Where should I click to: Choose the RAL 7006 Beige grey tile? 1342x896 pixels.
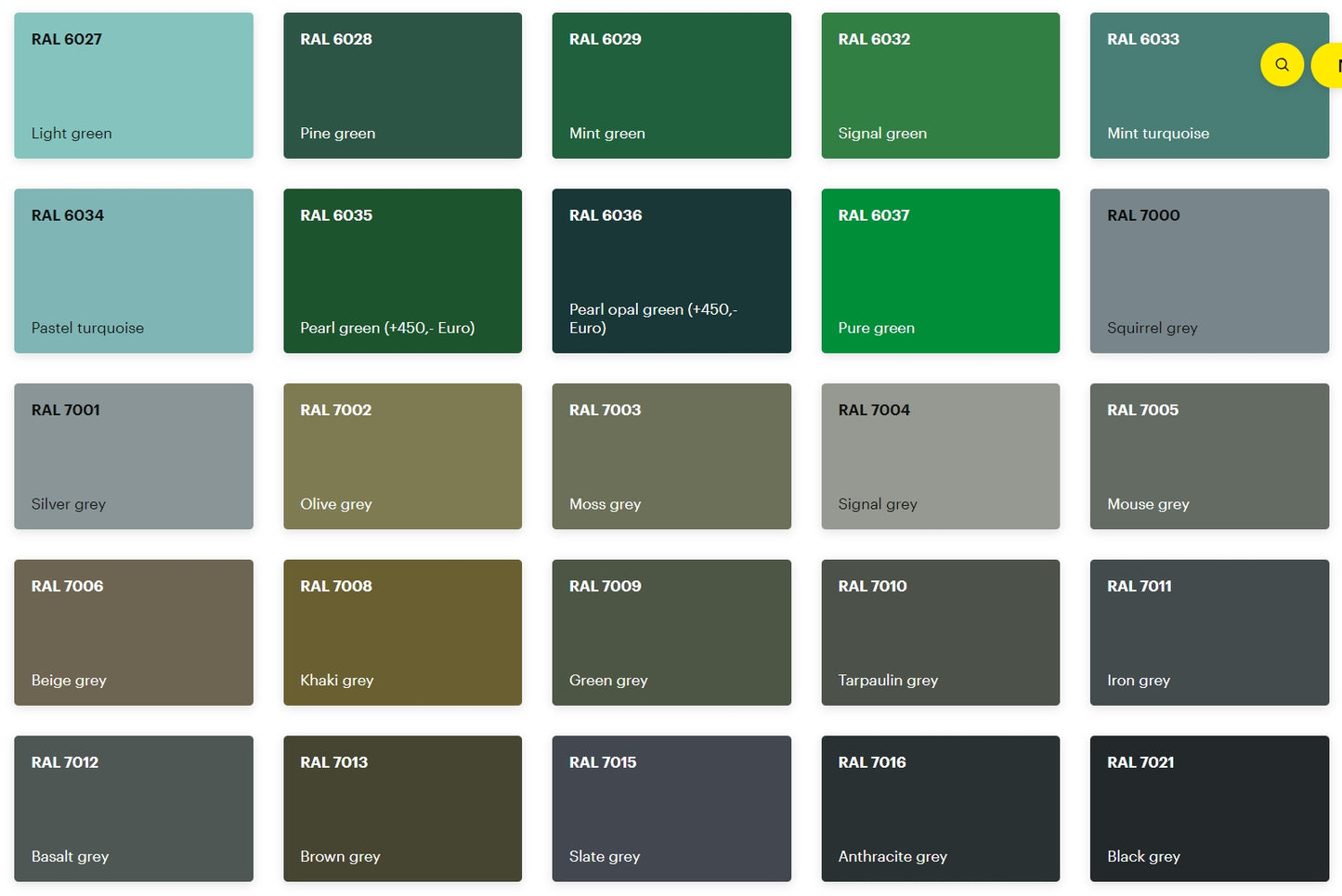coord(134,632)
